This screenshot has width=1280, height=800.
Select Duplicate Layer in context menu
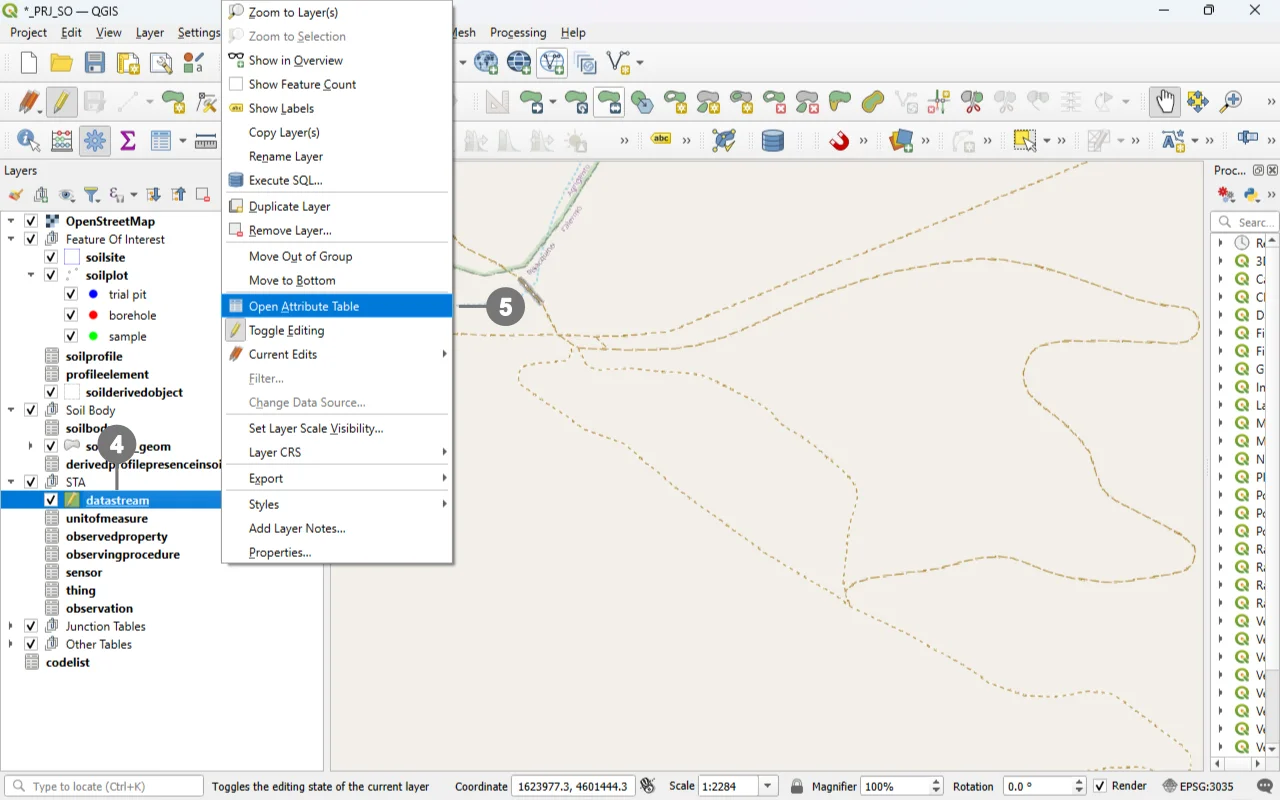(x=289, y=206)
